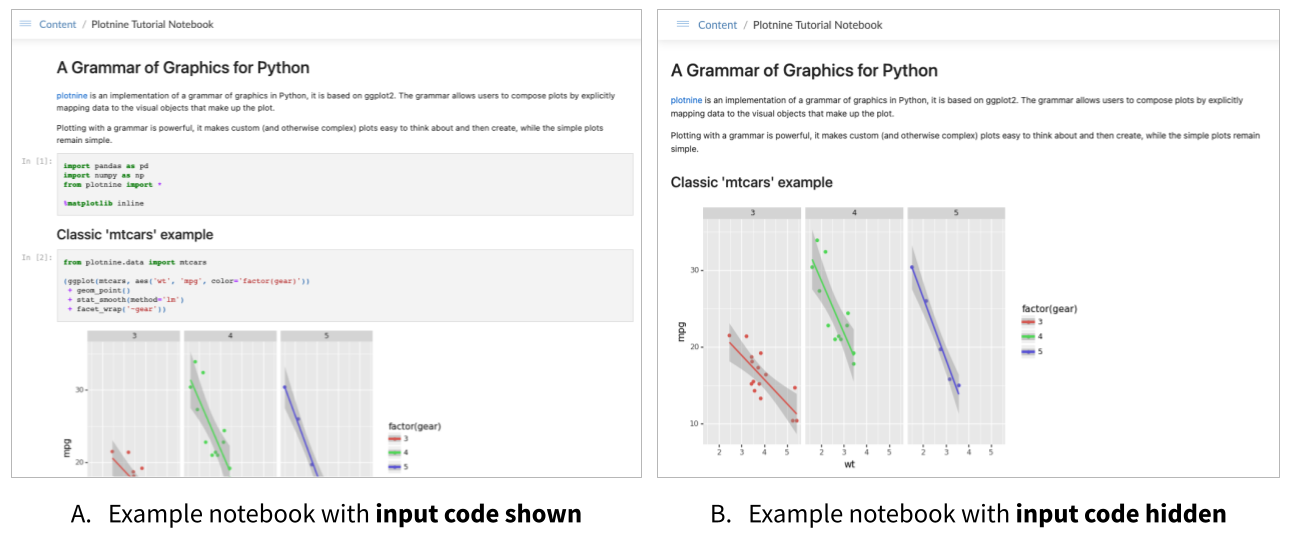The width and height of the screenshot is (1290, 559).
Task: Click the Content breadcrumb in left panel
Action: click(x=58, y=24)
